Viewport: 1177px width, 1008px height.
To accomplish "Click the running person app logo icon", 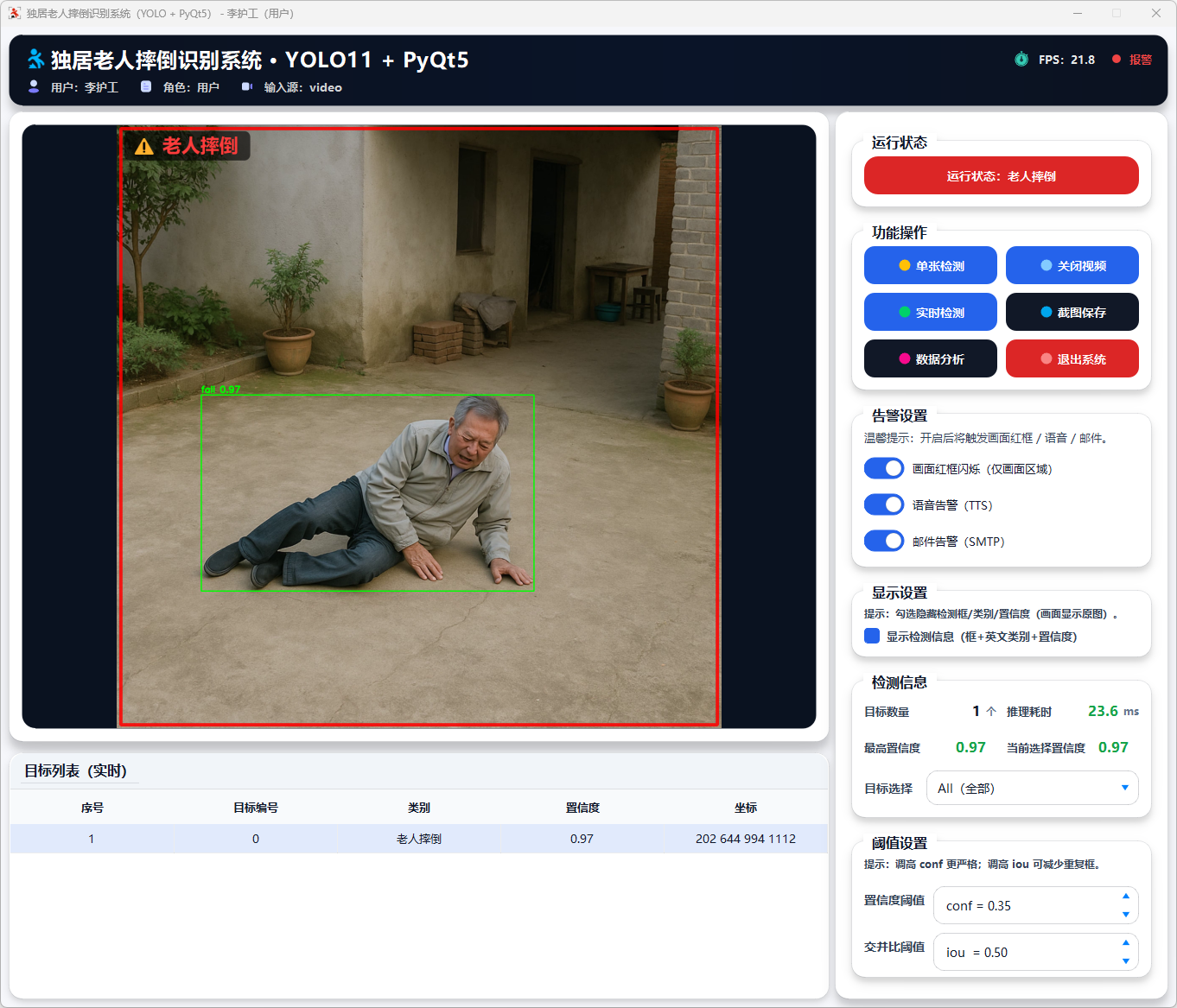I will tap(35, 59).
